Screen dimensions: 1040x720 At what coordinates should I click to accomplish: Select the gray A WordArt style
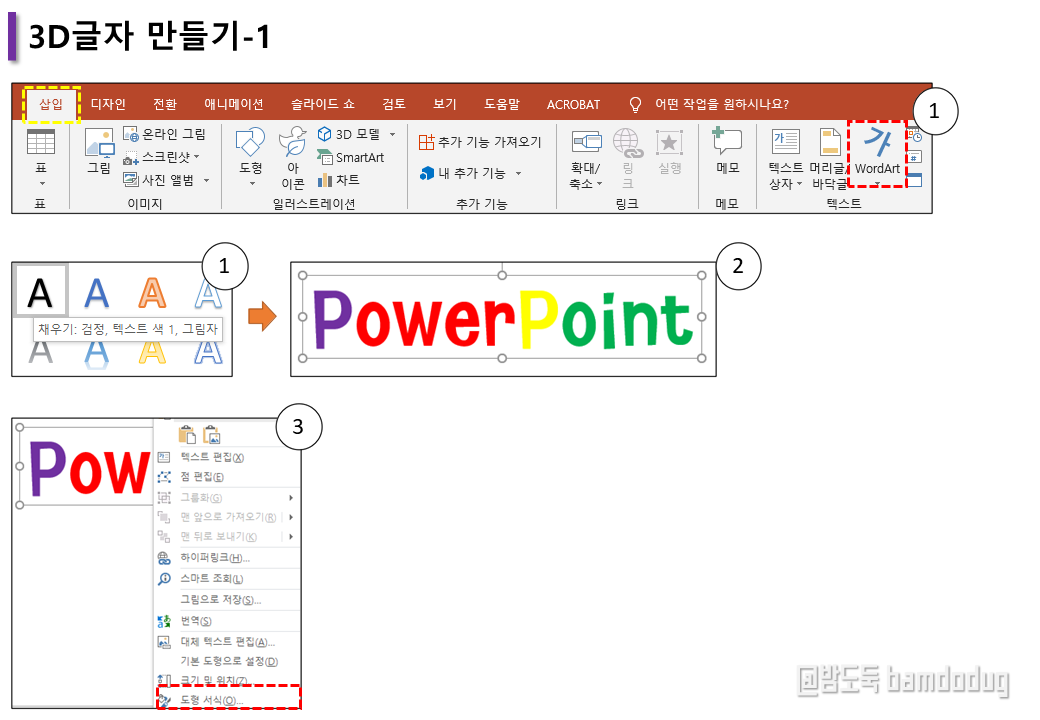40,351
